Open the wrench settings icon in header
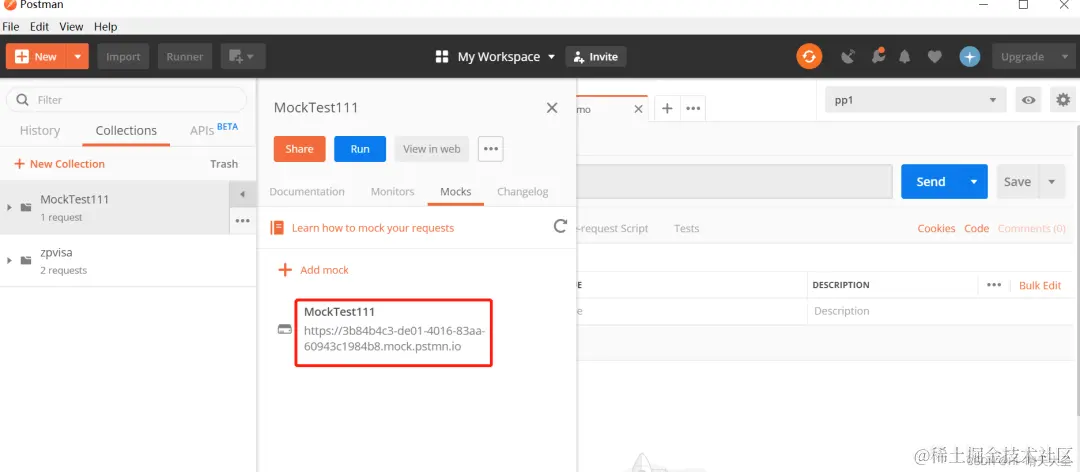The height and width of the screenshot is (472, 1080). pos(878,57)
